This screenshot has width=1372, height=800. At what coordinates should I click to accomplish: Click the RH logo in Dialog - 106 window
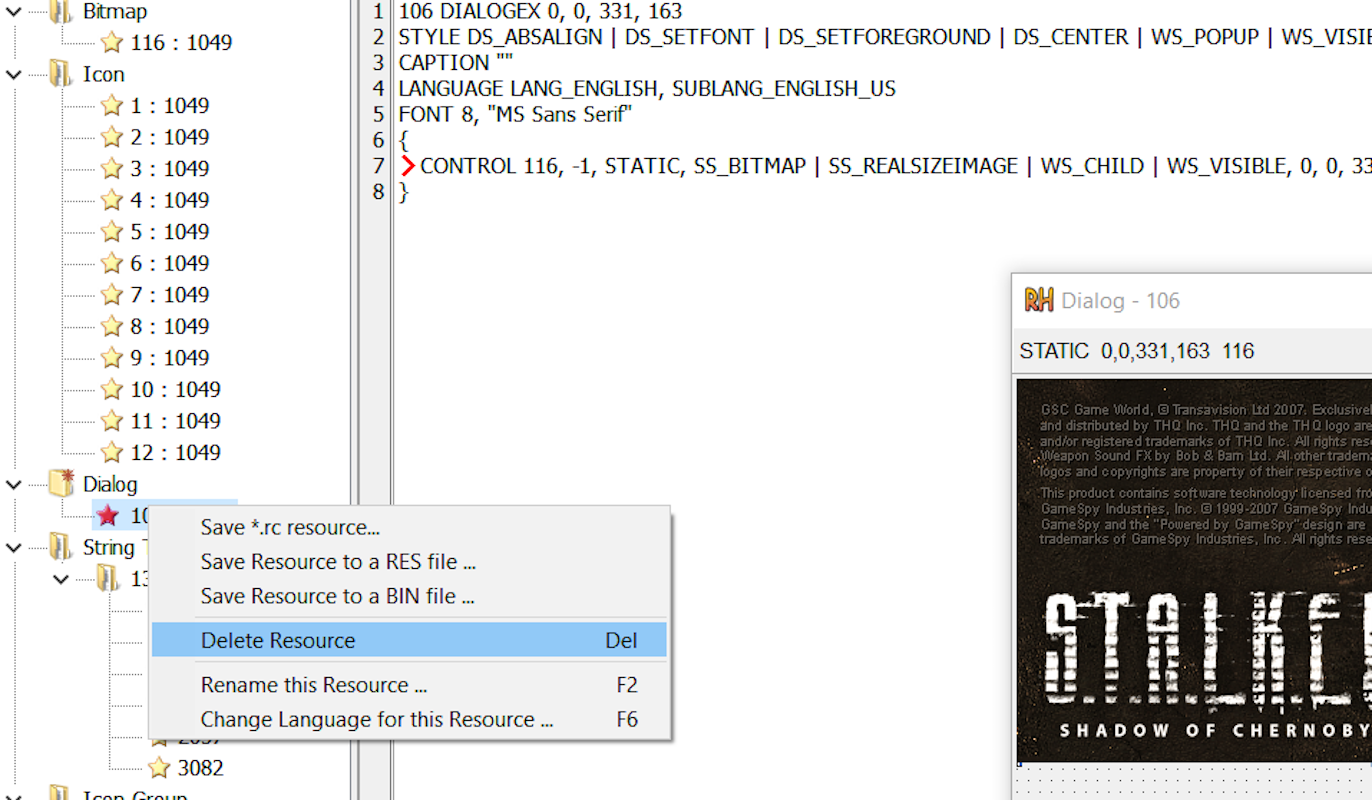tap(1039, 300)
